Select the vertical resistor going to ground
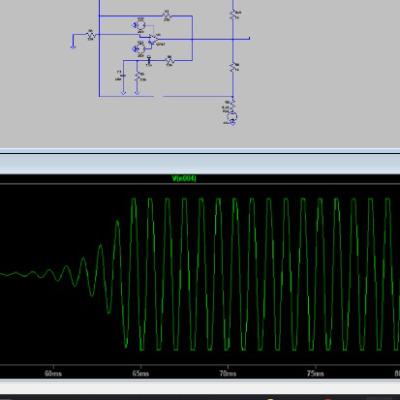The image size is (400, 400). click(x=137, y=77)
